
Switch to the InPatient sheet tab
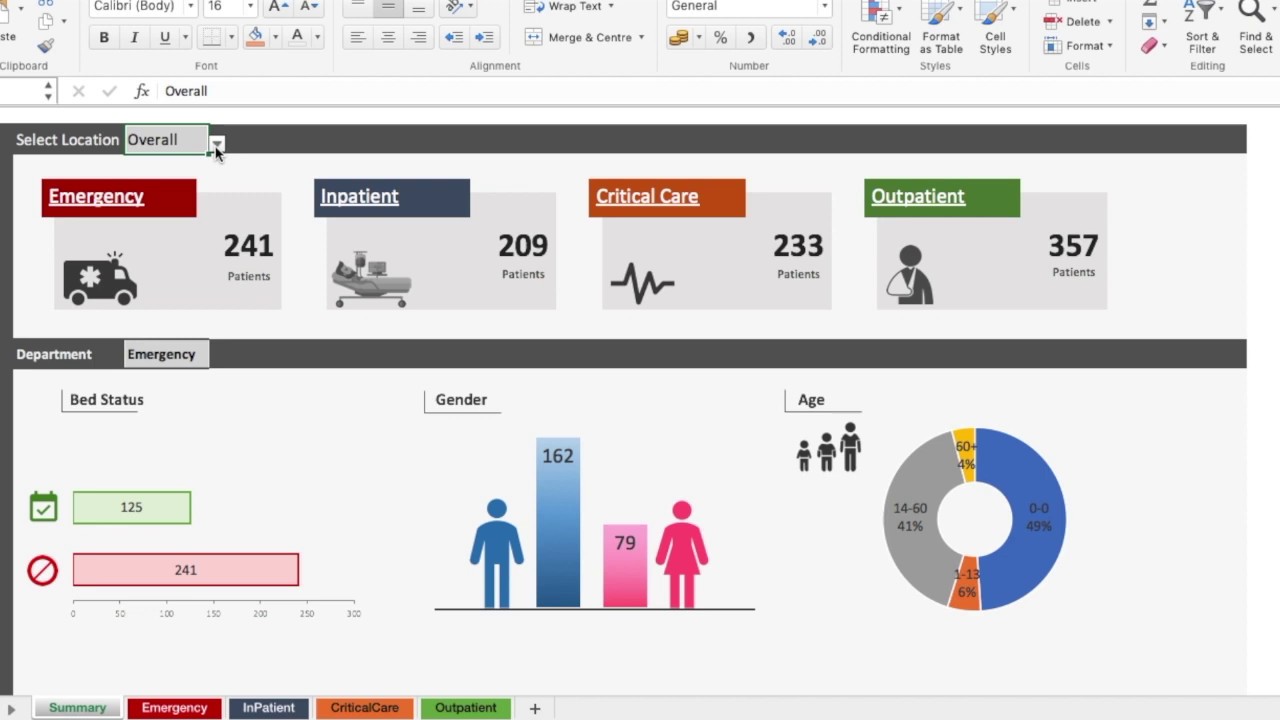(x=268, y=708)
